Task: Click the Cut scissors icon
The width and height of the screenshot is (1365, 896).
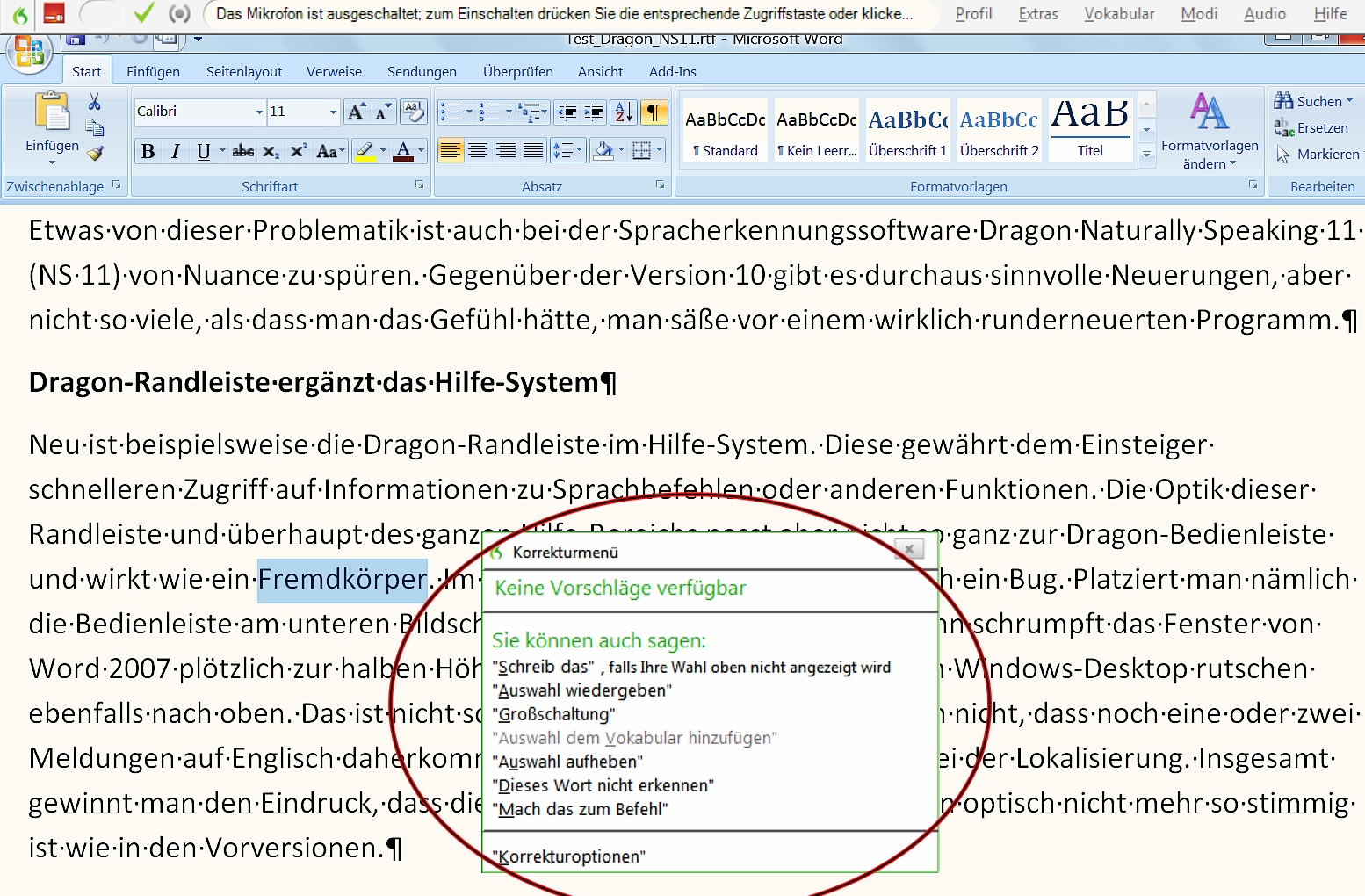Action: pyautogui.click(x=95, y=102)
